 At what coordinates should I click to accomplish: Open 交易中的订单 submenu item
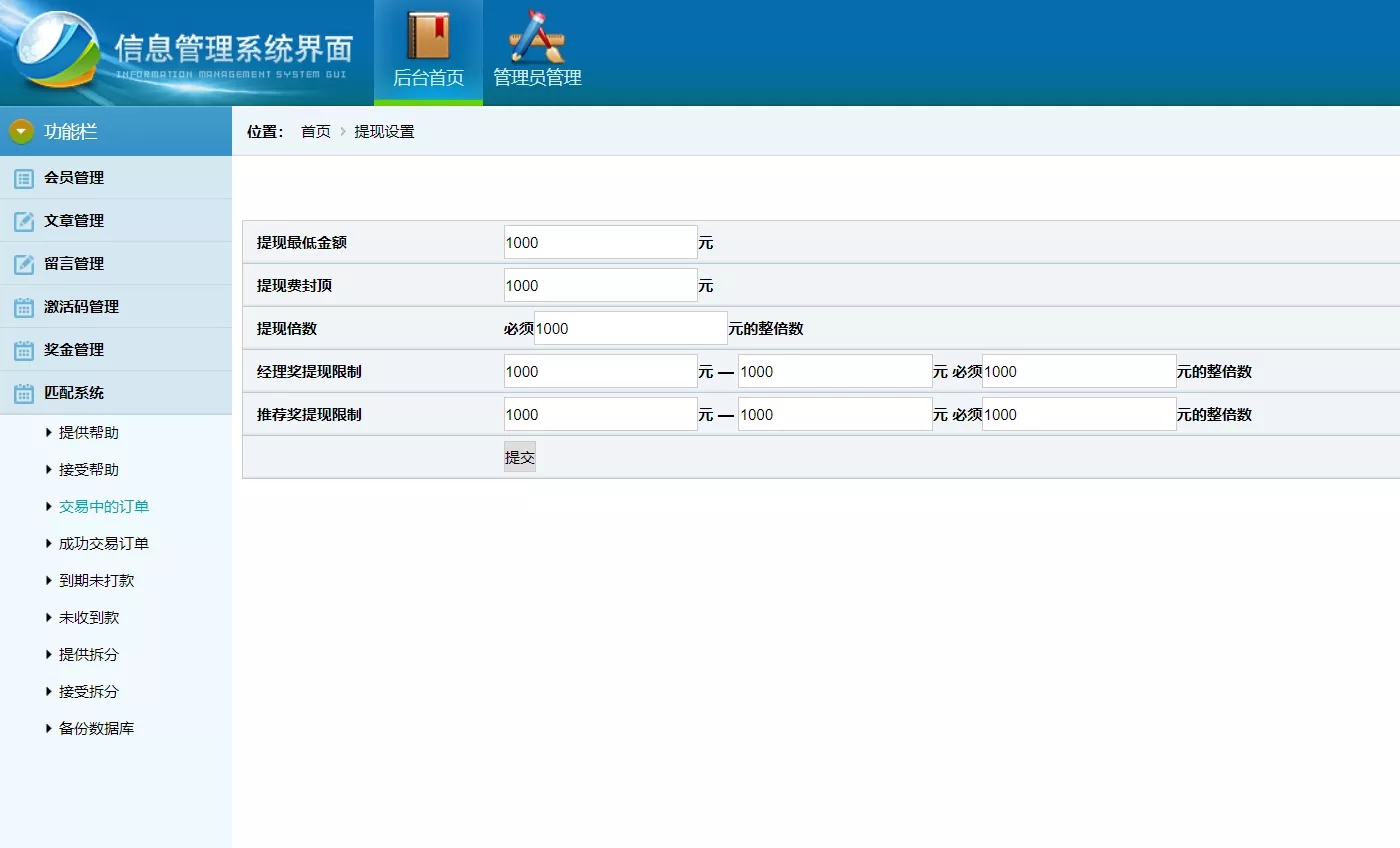click(103, 507)
